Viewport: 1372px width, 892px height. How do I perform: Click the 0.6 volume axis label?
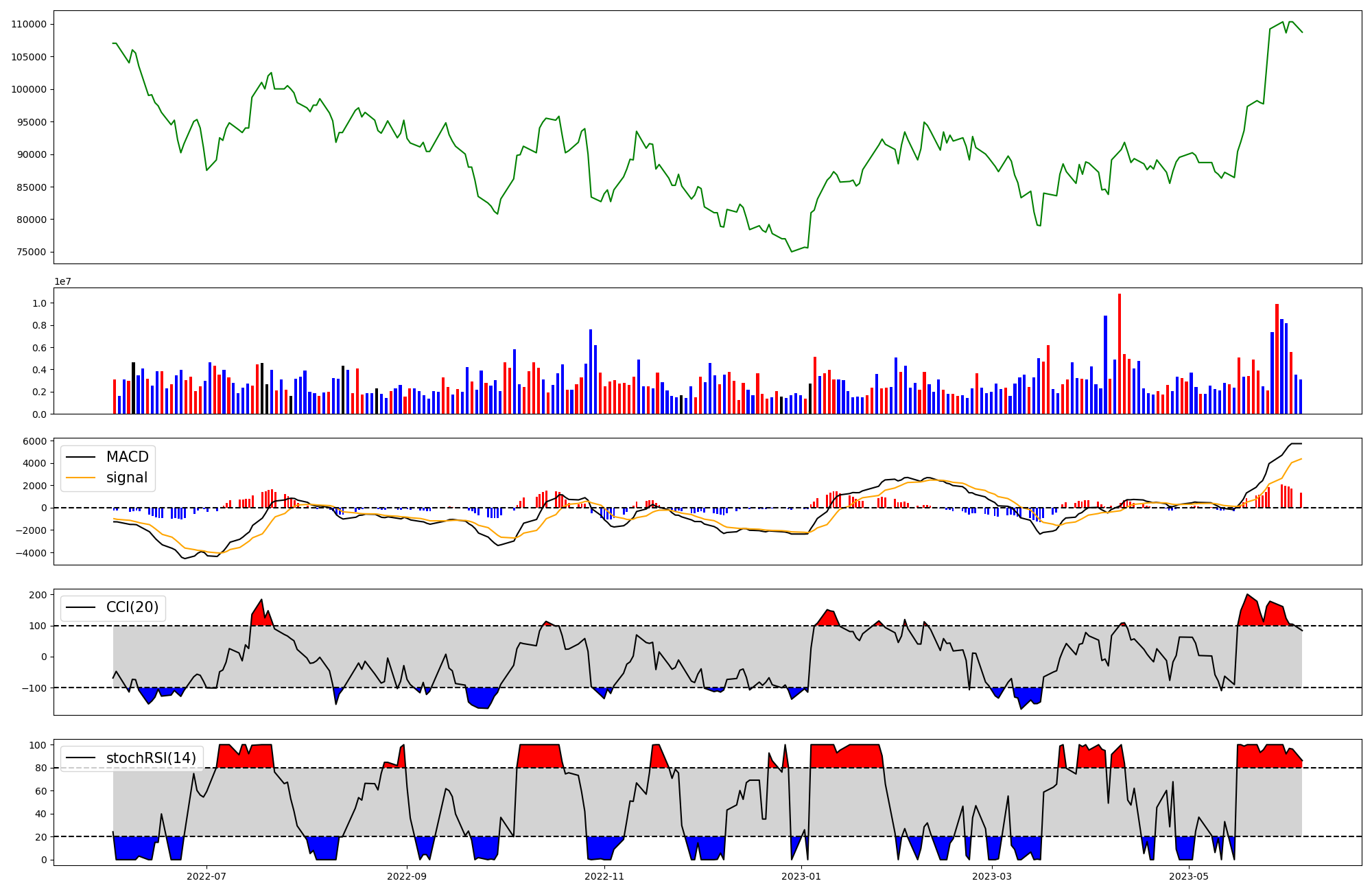[40, 348]
